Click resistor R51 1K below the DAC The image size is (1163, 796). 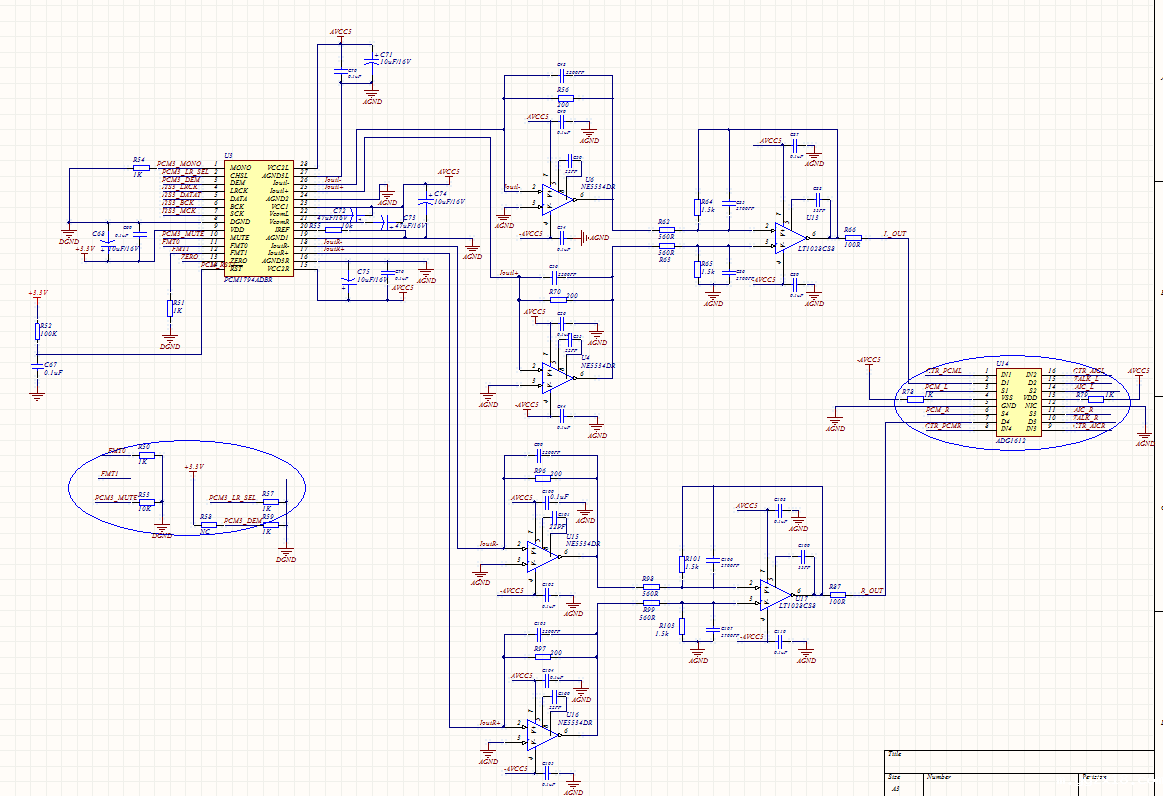(169, 307)
